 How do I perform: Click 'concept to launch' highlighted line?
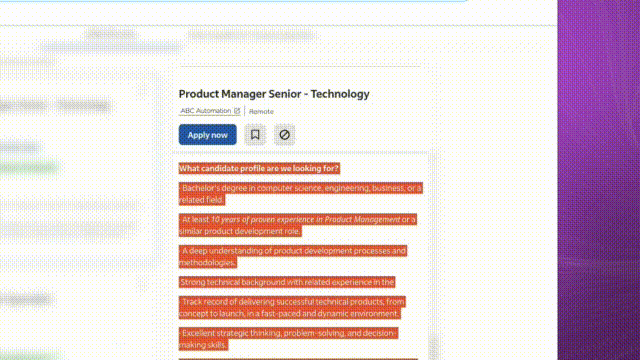pos(290,313)
